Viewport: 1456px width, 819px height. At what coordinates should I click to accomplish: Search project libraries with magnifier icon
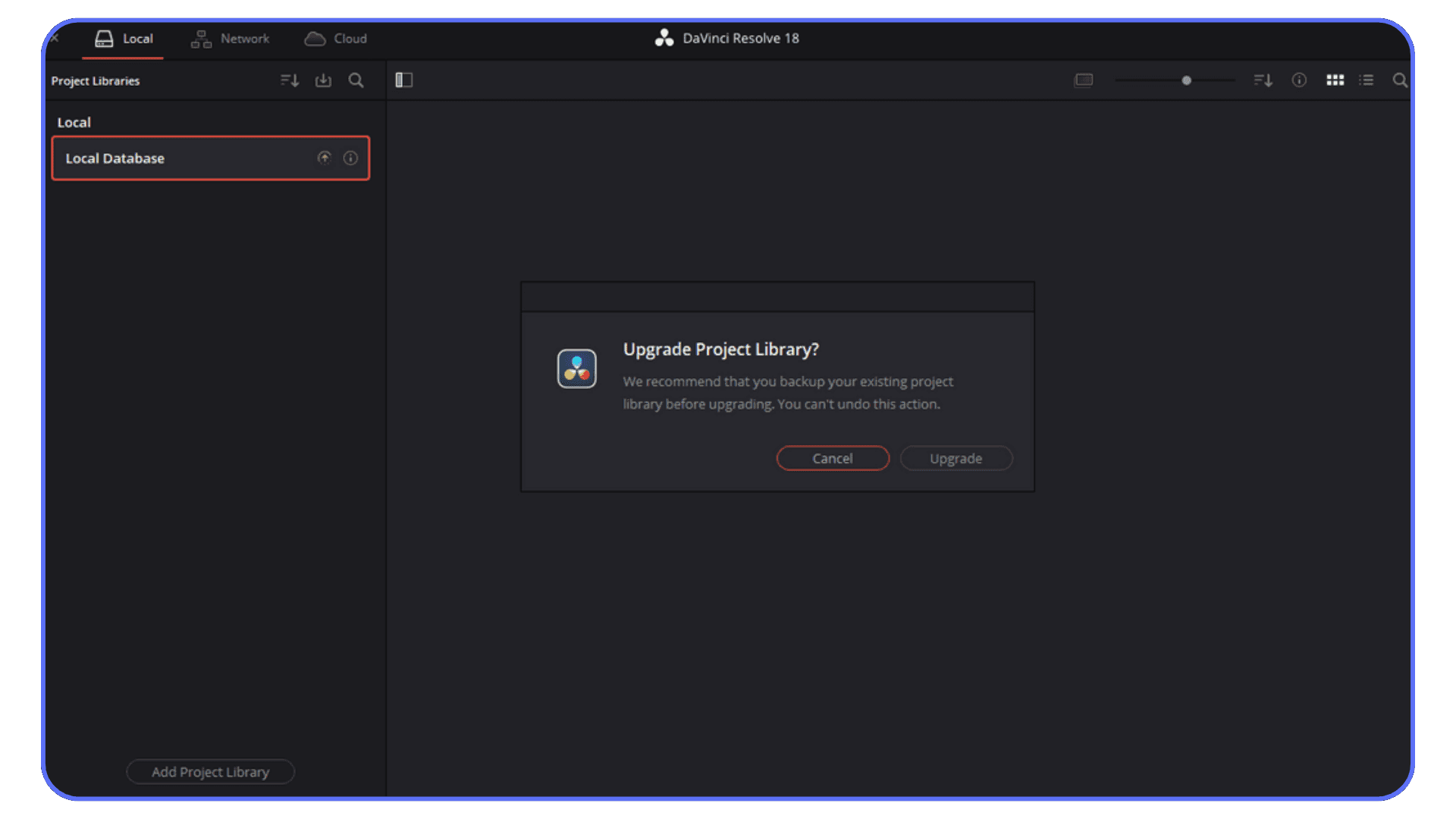[356, 80]
